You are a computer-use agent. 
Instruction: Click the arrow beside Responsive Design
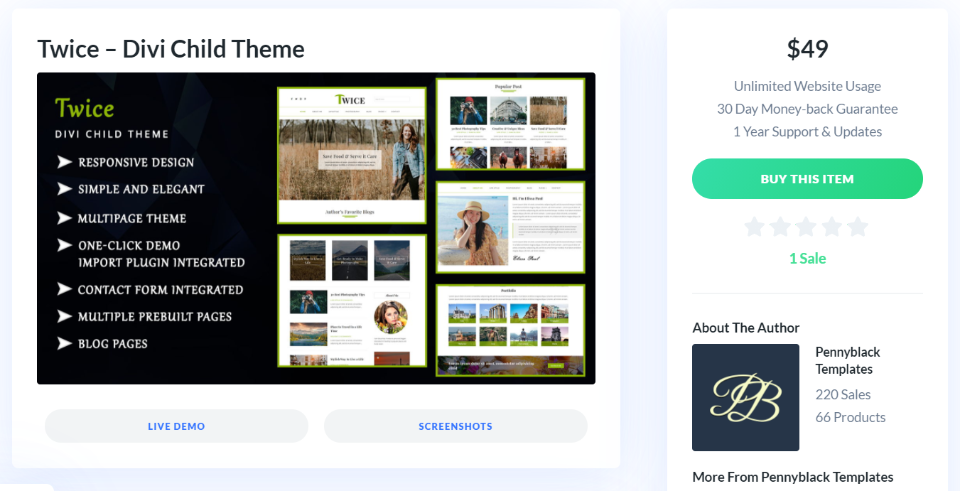coord(64,162)
